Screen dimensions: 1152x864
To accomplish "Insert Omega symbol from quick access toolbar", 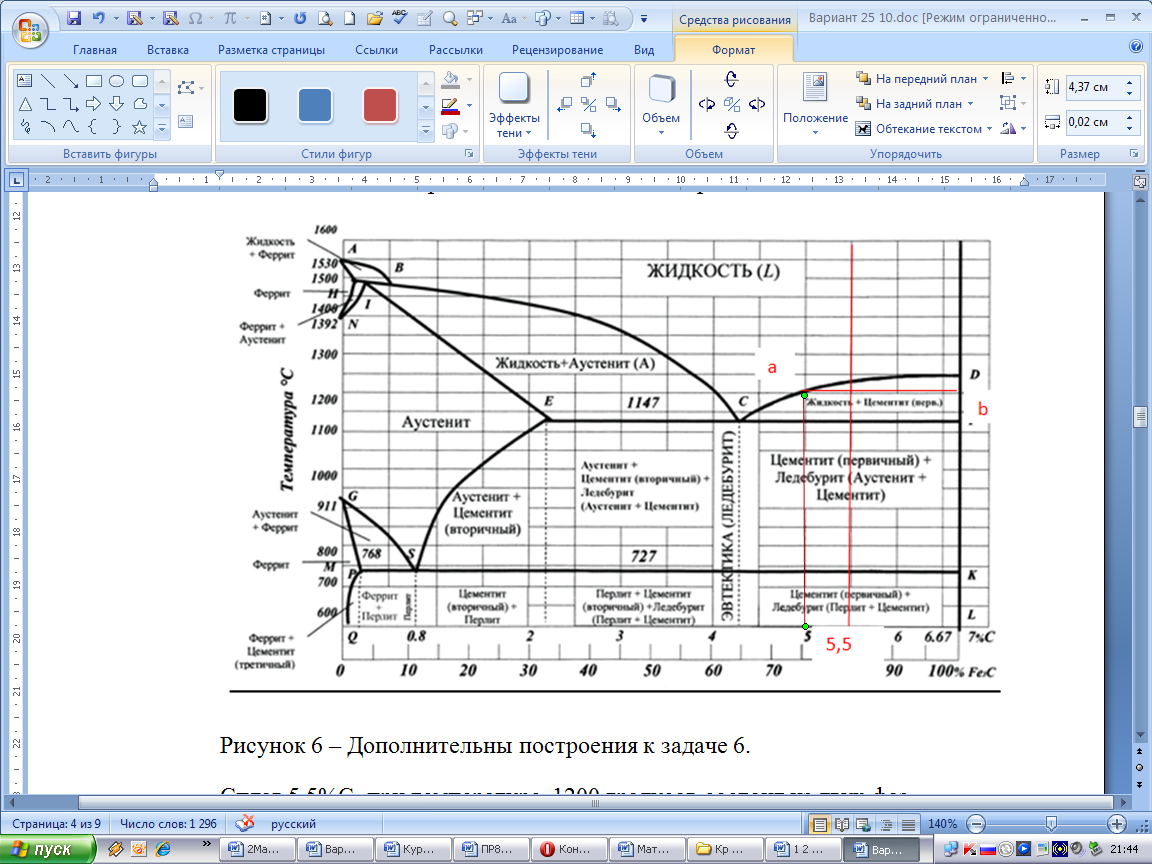I will (x=195, y=18).
